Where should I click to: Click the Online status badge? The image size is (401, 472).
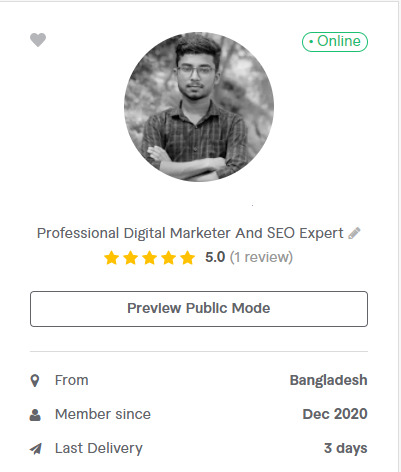[335, 42]
